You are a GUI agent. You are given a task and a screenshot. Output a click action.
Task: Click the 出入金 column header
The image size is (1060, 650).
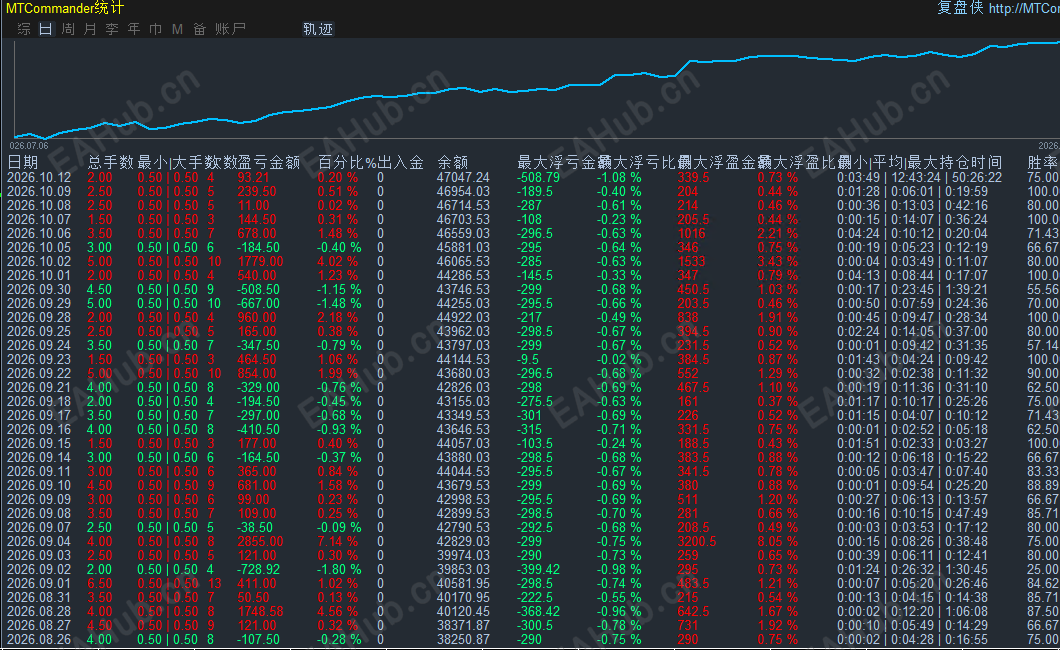[x=400, y=162]
